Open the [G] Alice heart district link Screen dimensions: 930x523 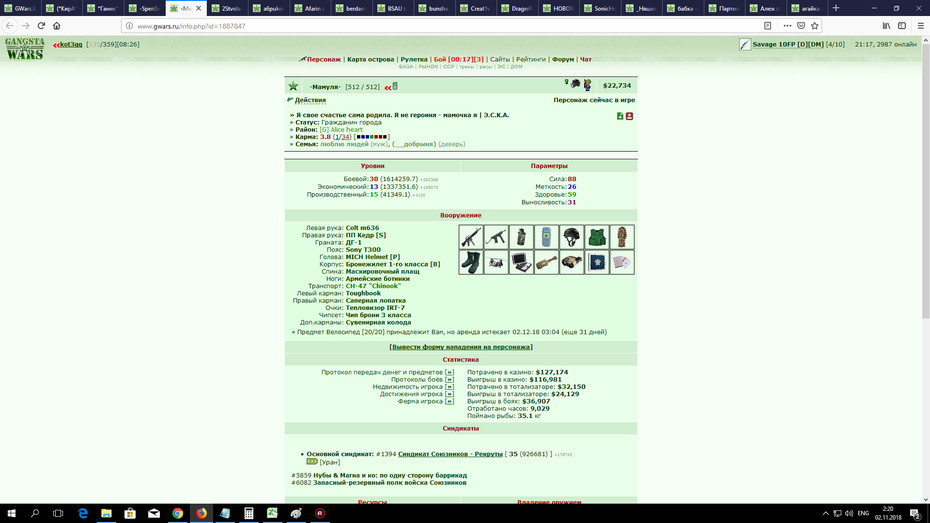341,129
